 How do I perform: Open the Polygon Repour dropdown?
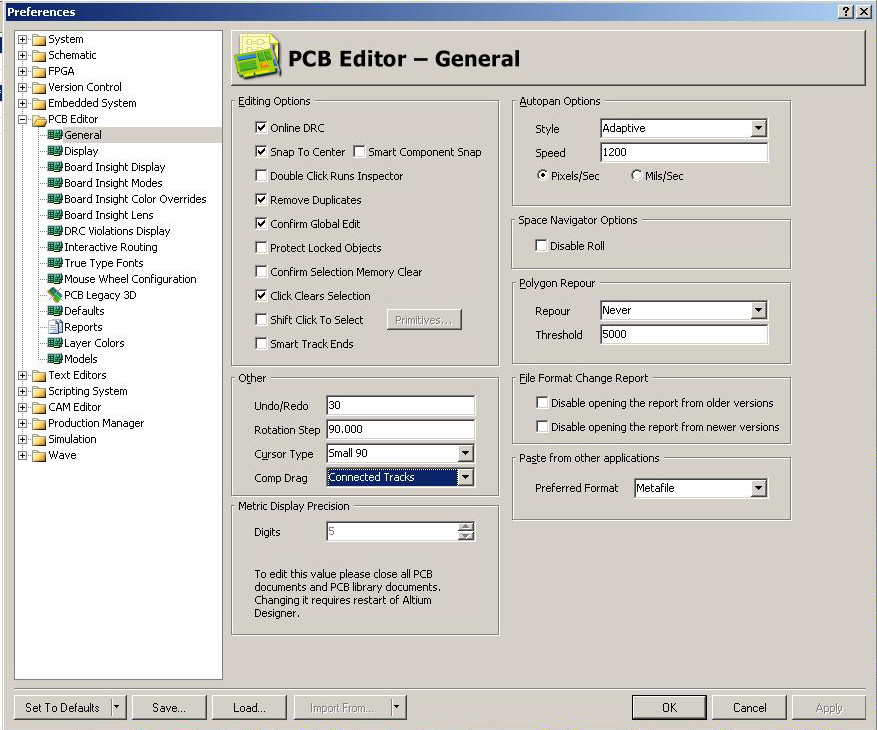(x=758, y=310)
